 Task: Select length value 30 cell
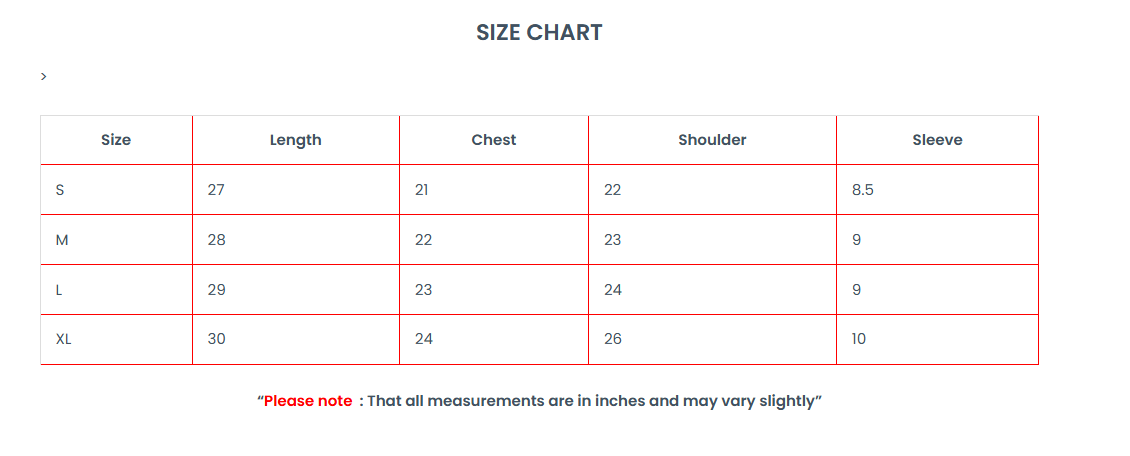click(x=217, y=339)
